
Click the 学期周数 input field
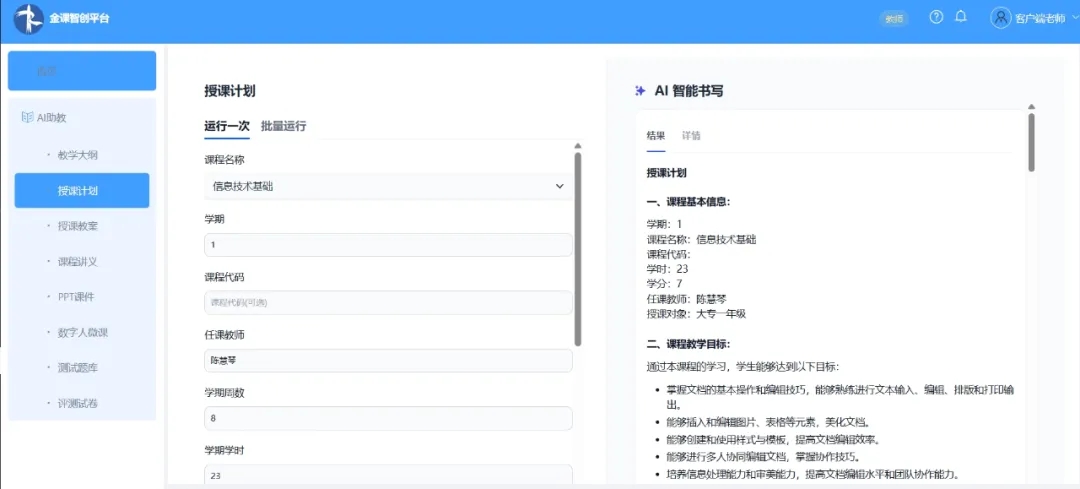pyautogui.click(x=388, y=418)
